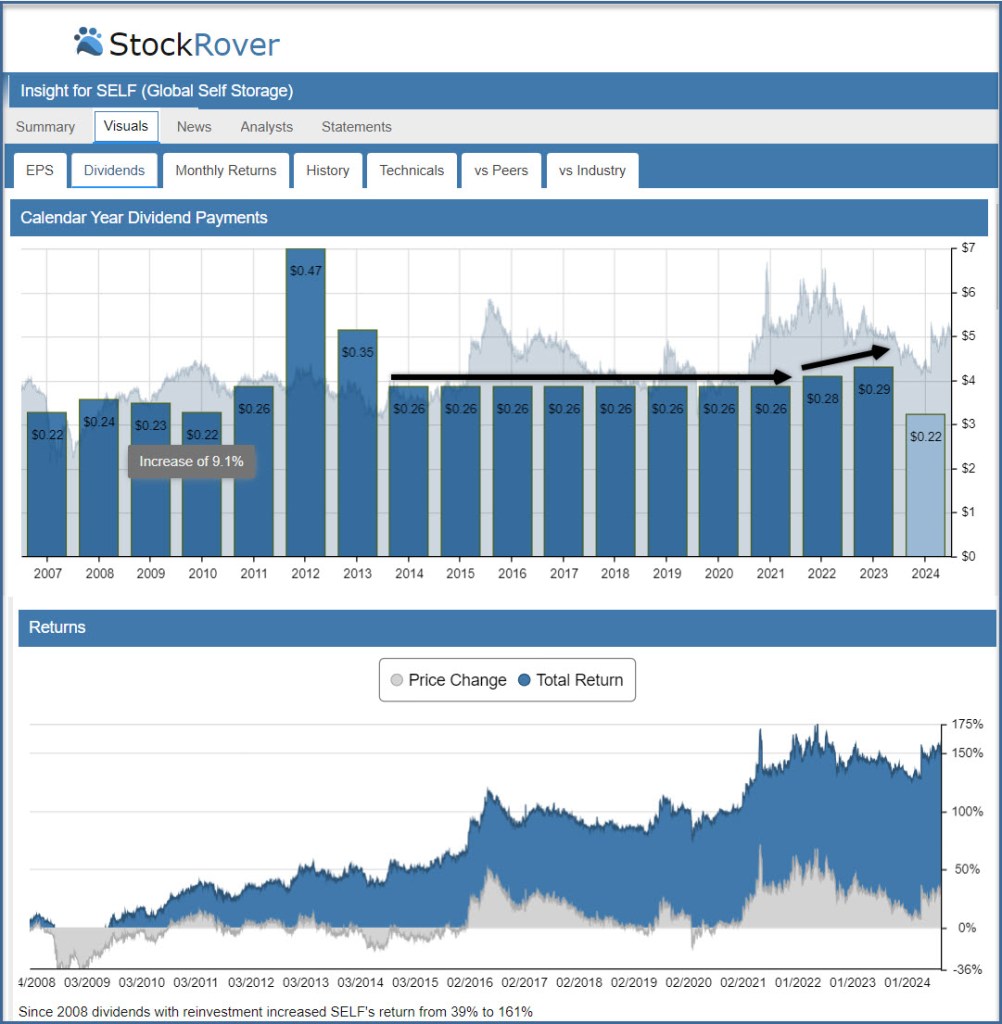Click the 2012 dividend bar showing $0.47

305,400
